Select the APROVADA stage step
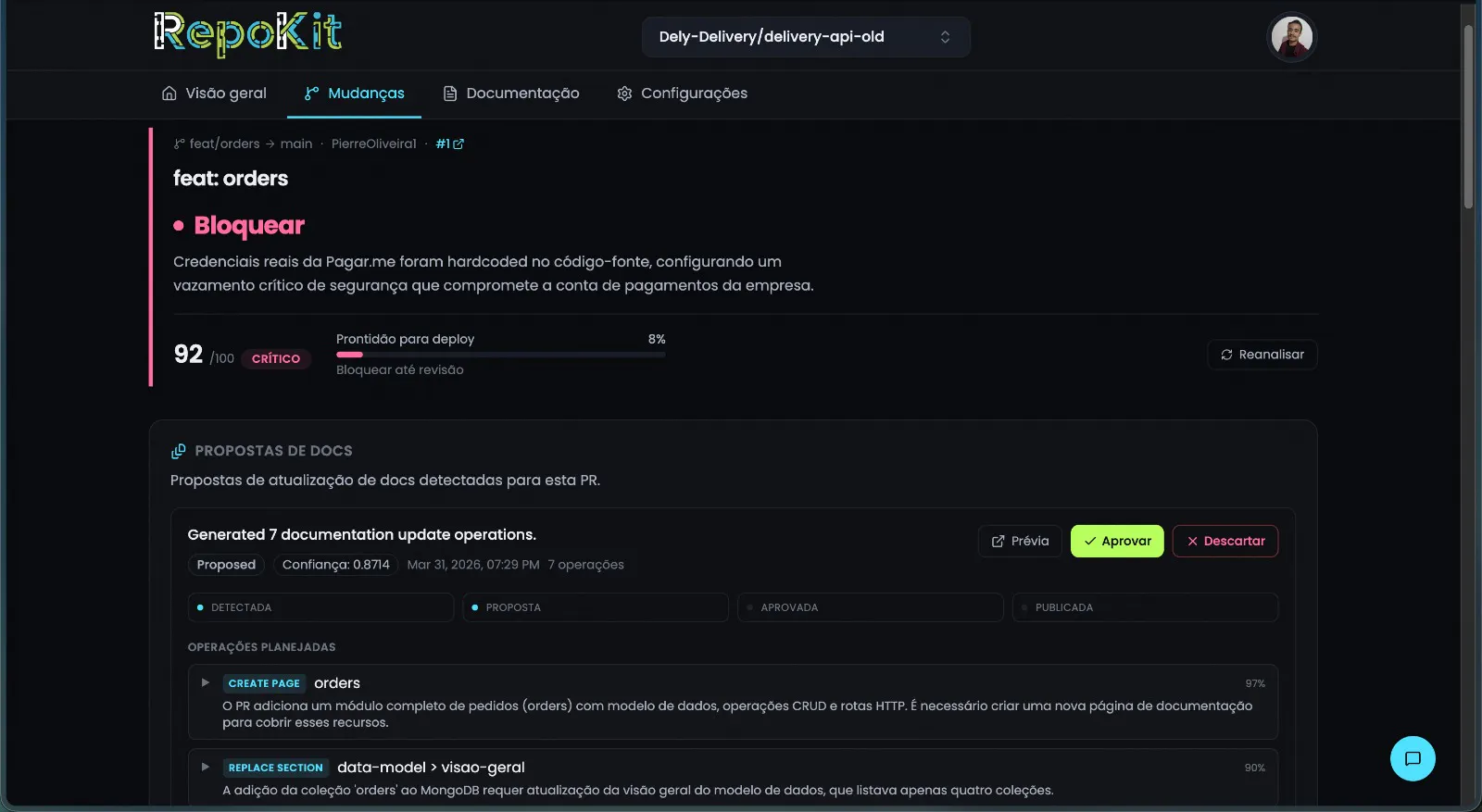 point(871,607)
